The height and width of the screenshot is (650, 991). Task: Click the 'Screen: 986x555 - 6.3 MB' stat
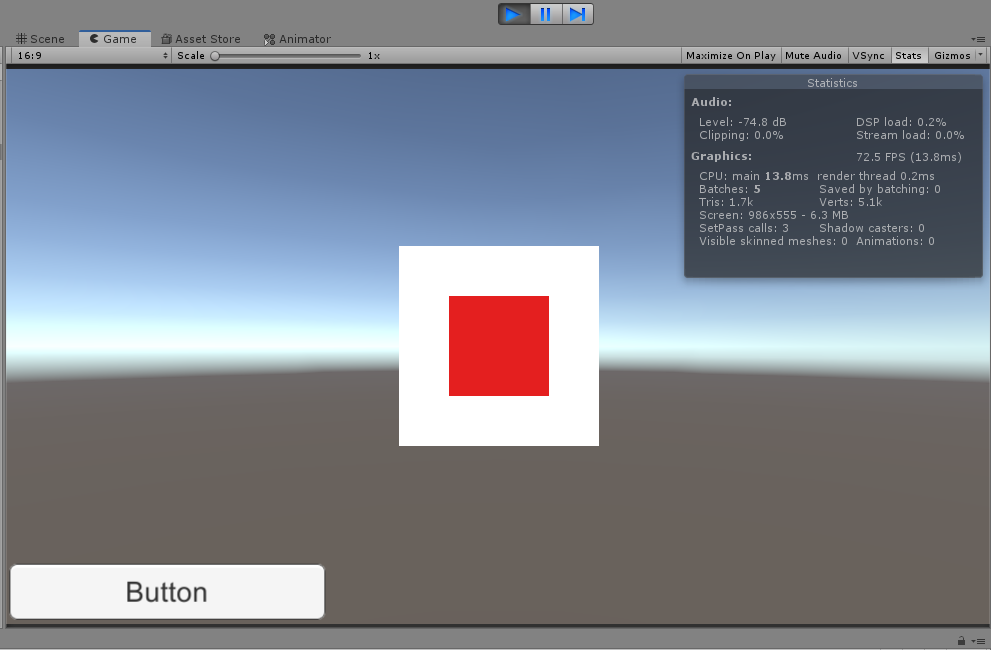[x=774, y=215]
